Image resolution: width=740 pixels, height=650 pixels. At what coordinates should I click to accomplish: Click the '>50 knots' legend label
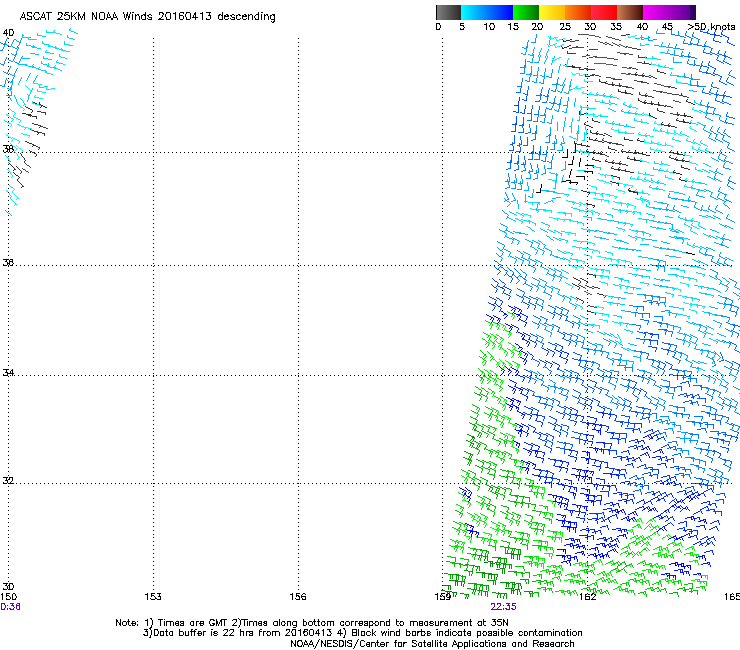[x=711, y=27]
